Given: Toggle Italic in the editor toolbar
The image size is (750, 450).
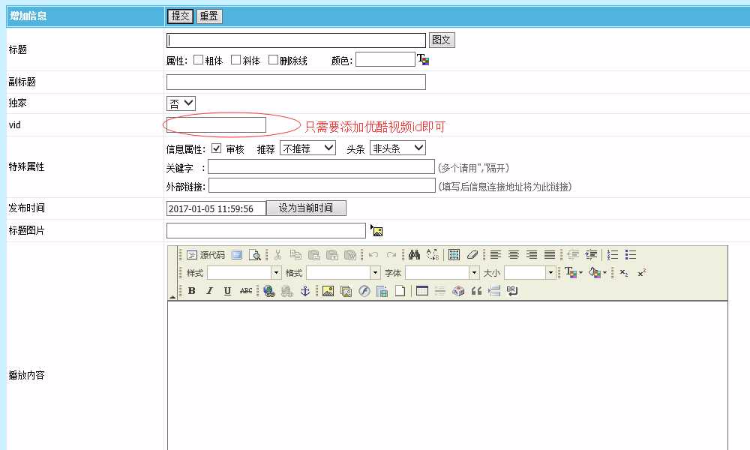Looking at the screenshot, I should [x=210, y=291].
